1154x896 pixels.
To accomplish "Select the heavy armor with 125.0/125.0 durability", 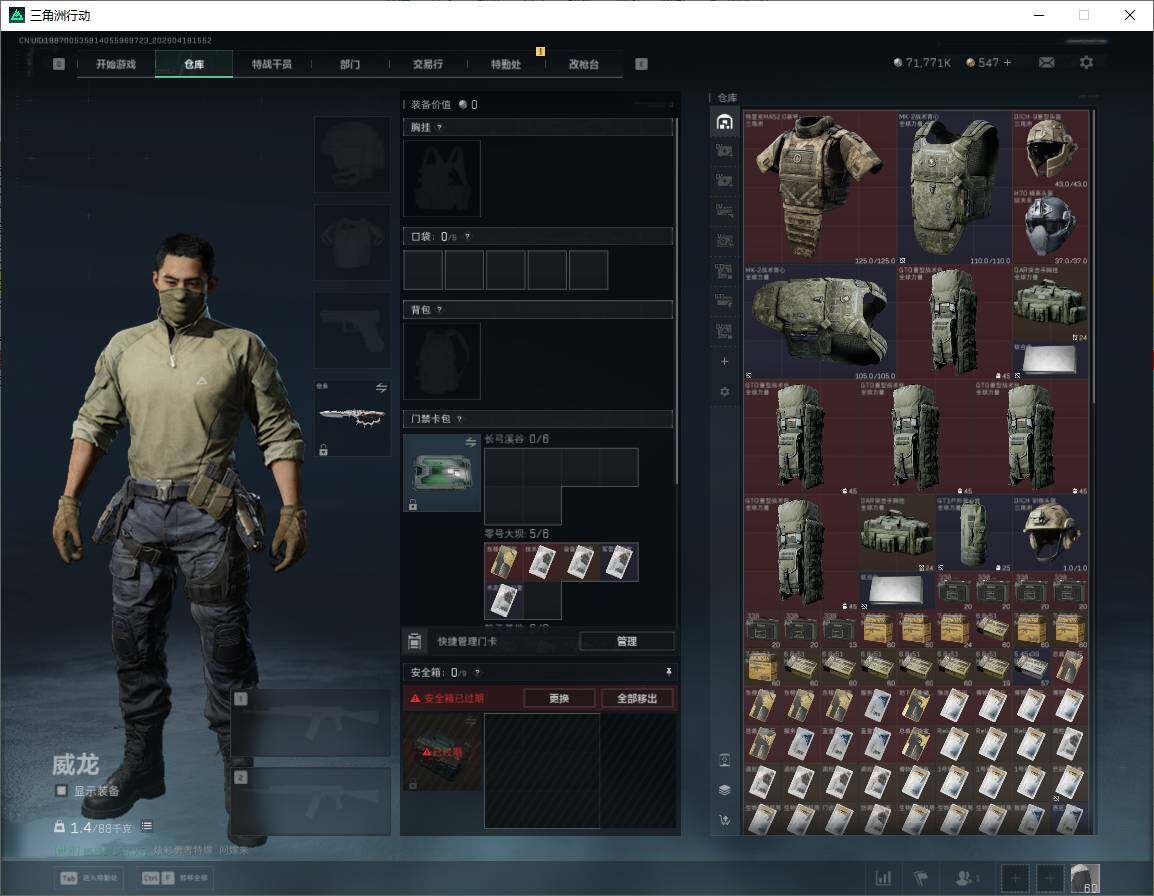I will (820, 188).
